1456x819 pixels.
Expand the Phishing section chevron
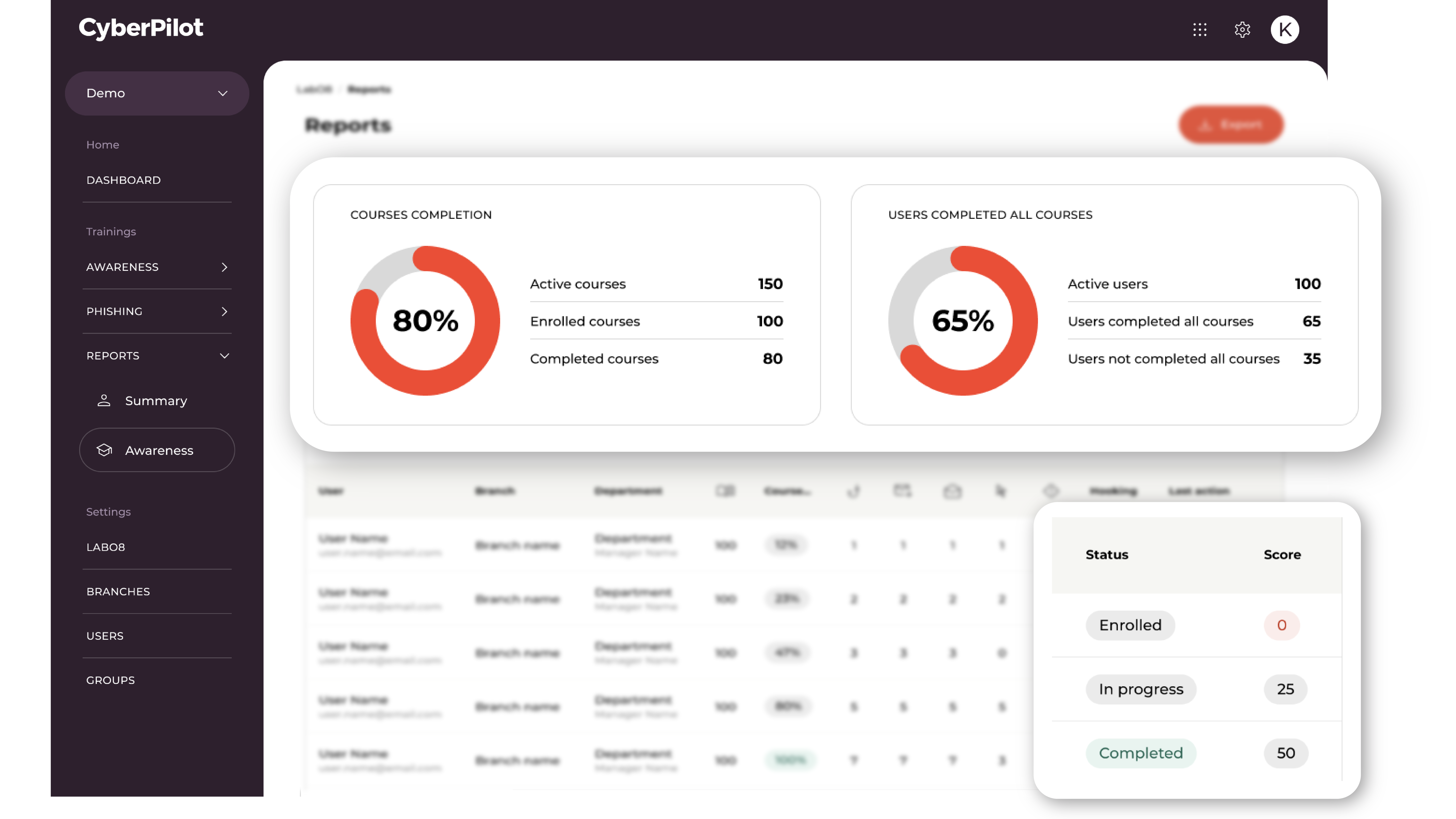(x=224, y=311)
